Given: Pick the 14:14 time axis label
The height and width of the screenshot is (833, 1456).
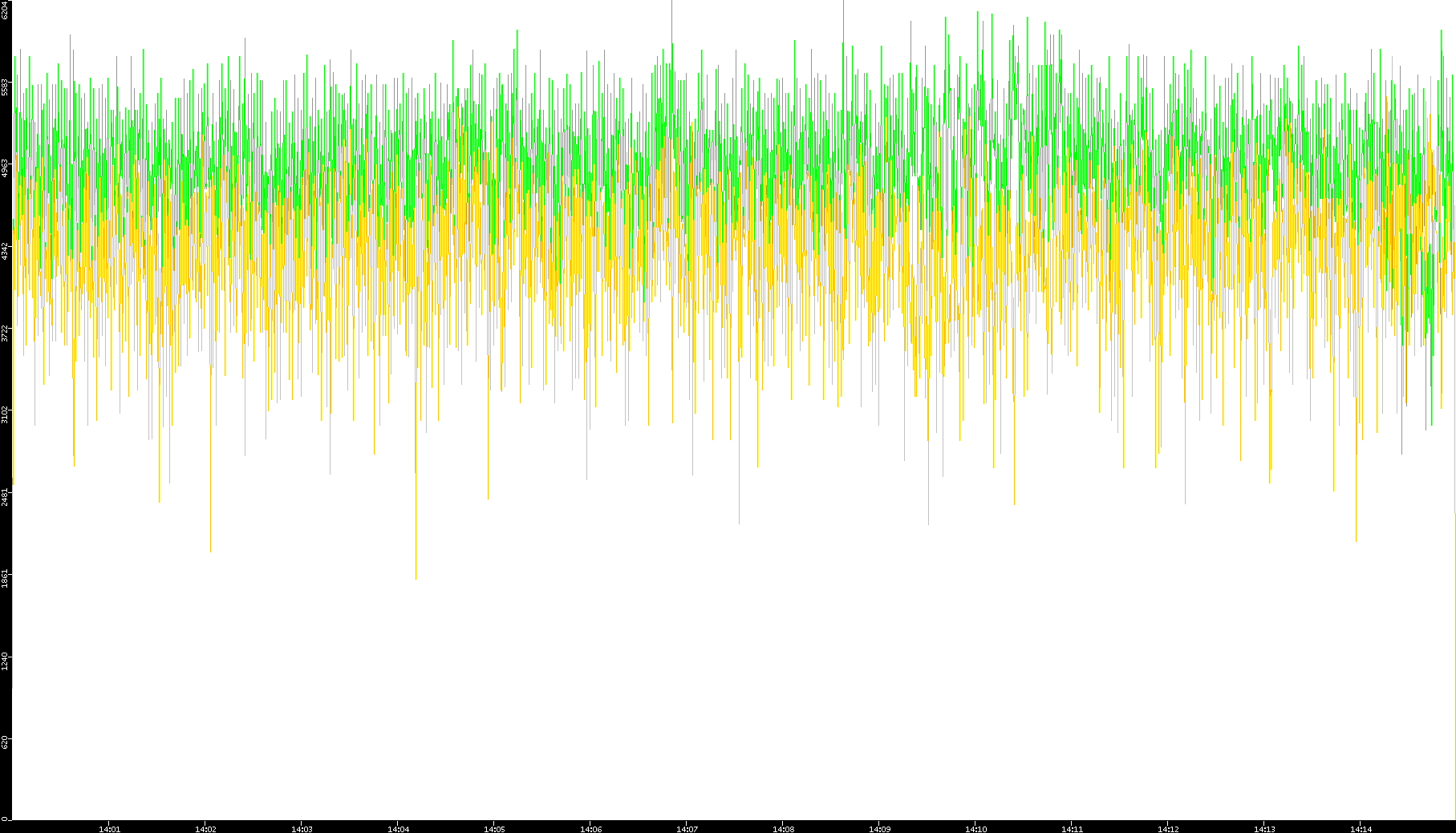Looking at the screenshot, I should [x=1361, y=829].
